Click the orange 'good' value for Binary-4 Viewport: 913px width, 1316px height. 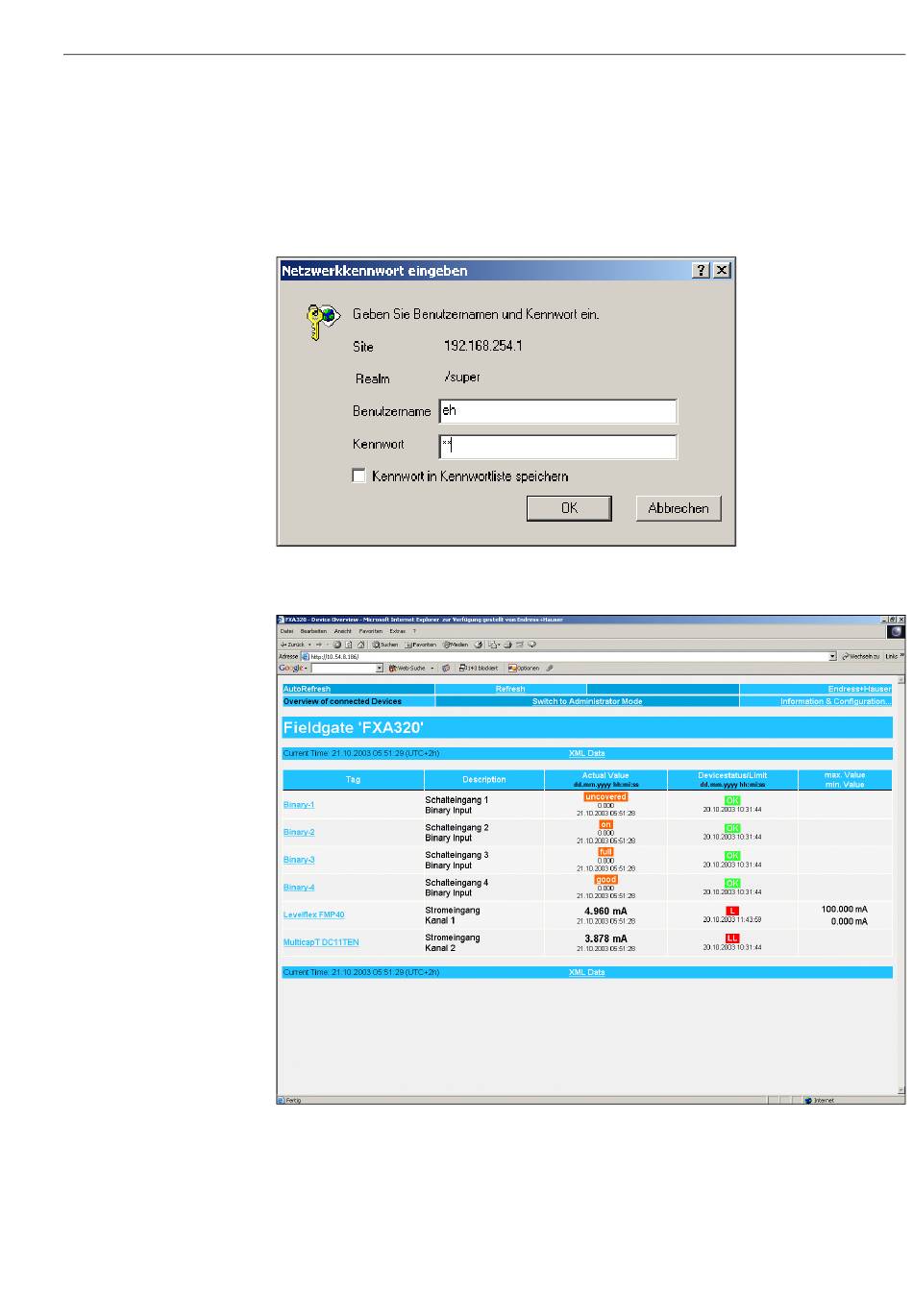(x=605, y=880)
